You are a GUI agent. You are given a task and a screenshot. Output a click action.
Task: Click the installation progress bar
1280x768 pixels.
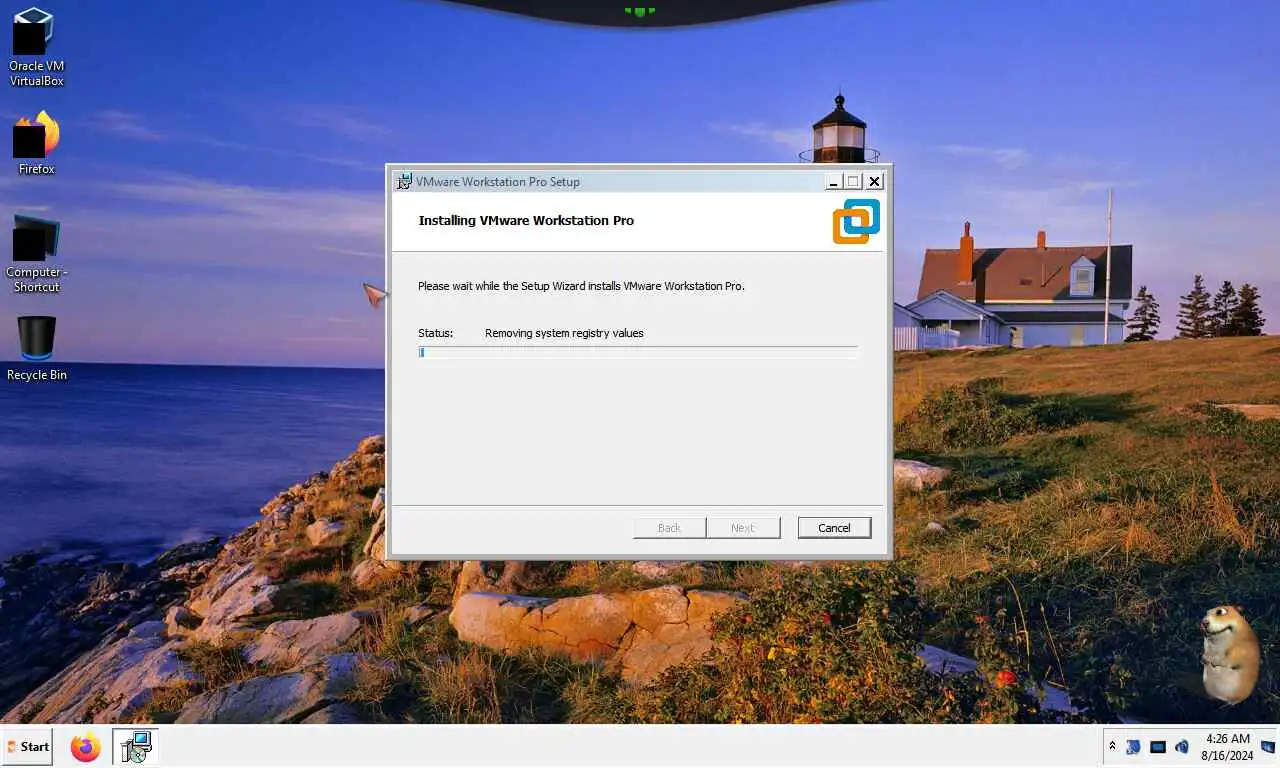coord(638,352)
